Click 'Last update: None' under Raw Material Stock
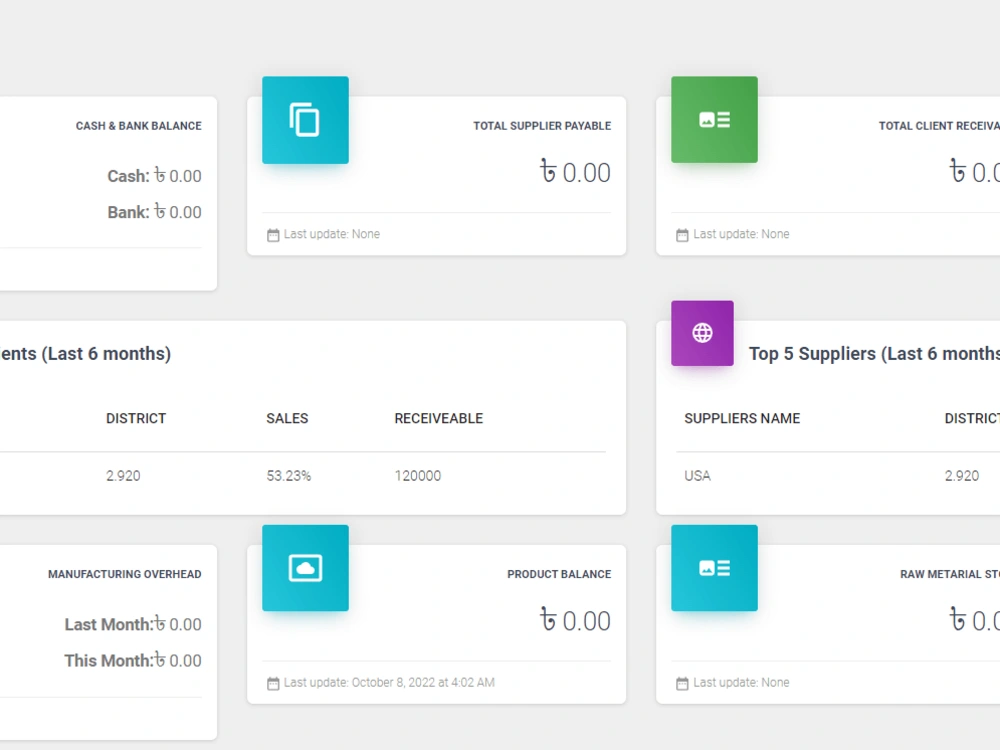This screenshot has height=750, width=1000. coord(741,682)
